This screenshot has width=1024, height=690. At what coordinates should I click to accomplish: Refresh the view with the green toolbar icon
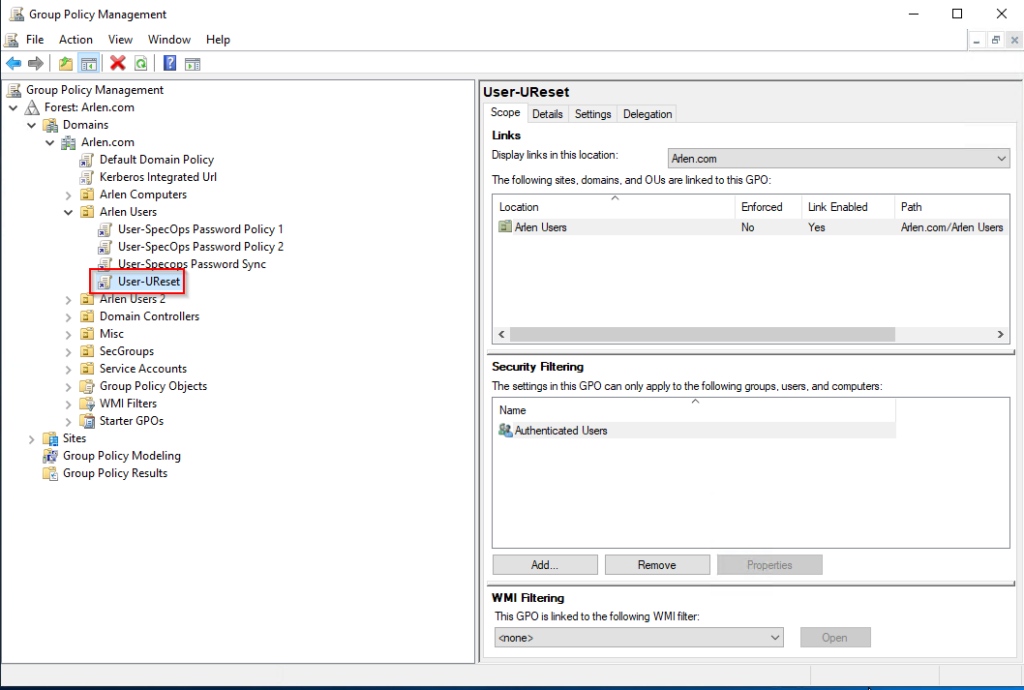[140, 63]
